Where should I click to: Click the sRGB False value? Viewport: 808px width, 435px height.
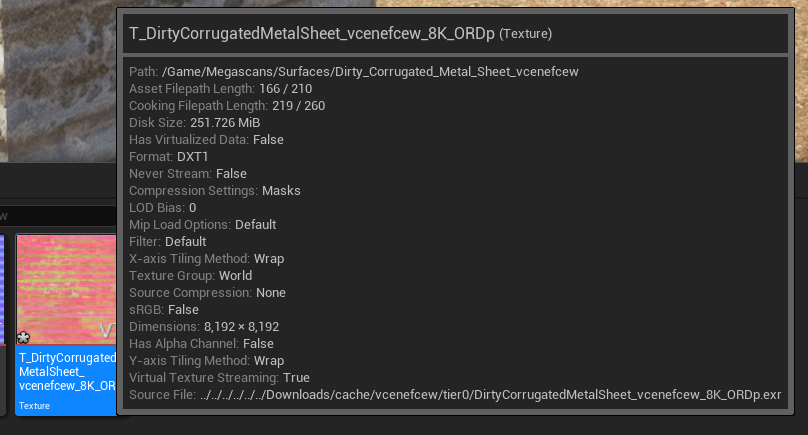[183, 310]
